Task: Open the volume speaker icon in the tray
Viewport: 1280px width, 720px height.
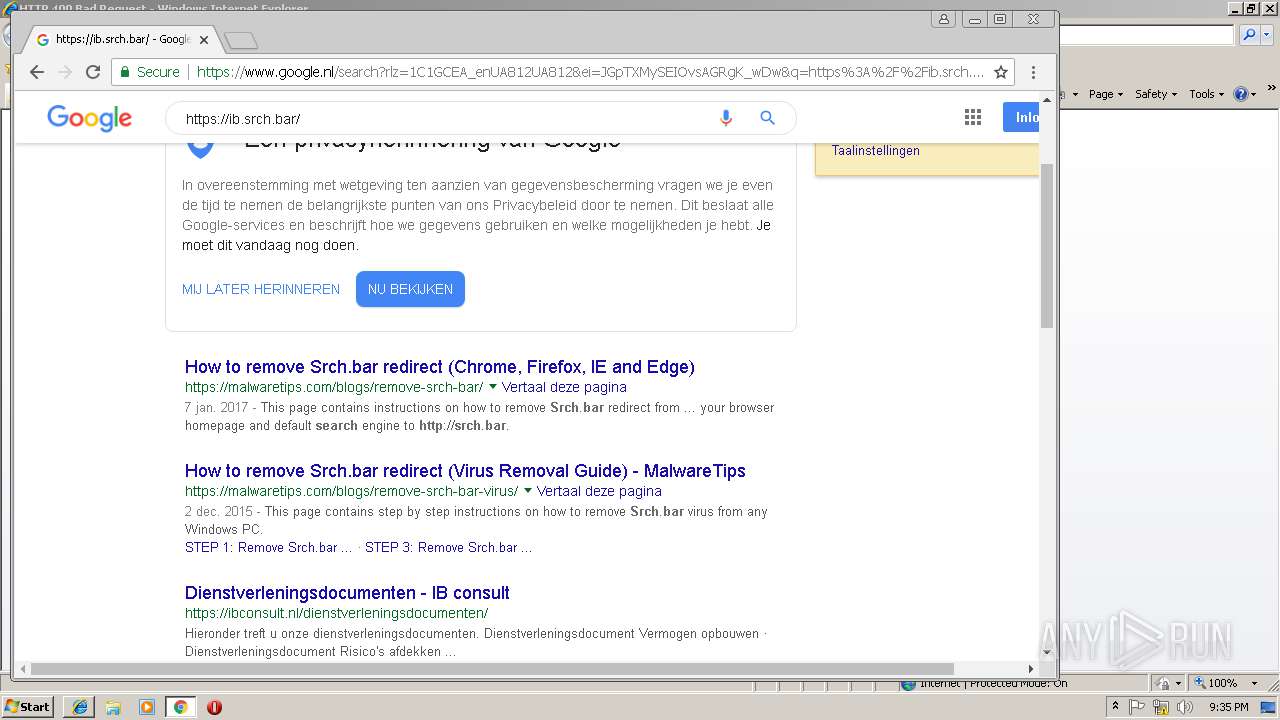Action: tap(1185, 707)
